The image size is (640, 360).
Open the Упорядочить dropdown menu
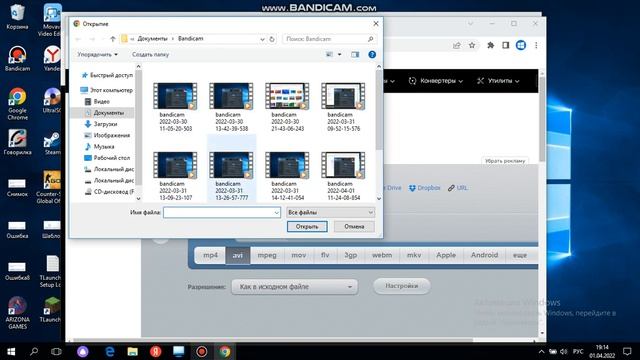coord(98,54)
